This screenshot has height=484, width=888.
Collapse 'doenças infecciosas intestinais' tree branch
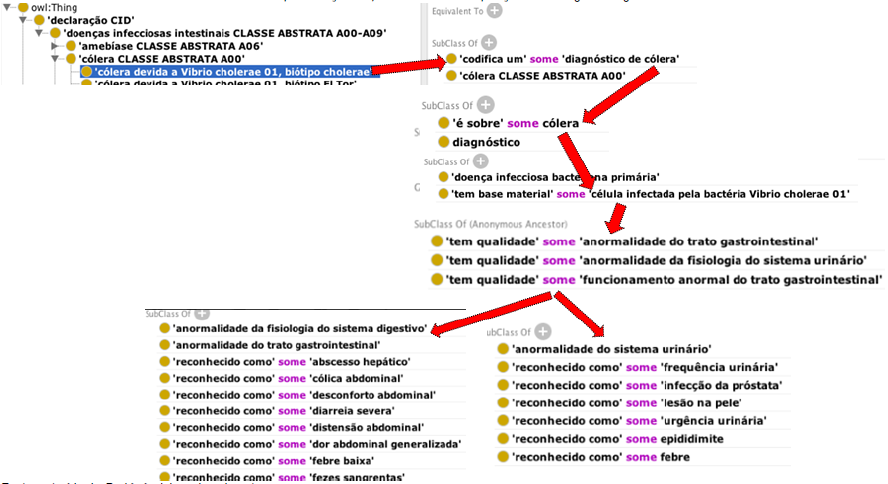[40, 33]
